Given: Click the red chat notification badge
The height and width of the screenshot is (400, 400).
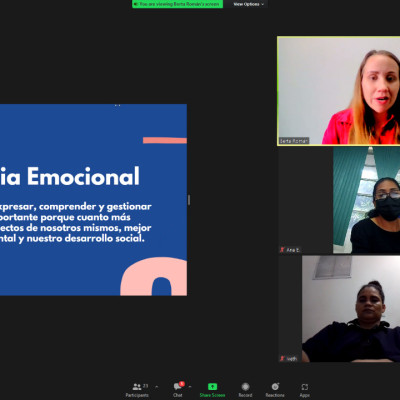Looking at the screenshot, I should [182, 384].
